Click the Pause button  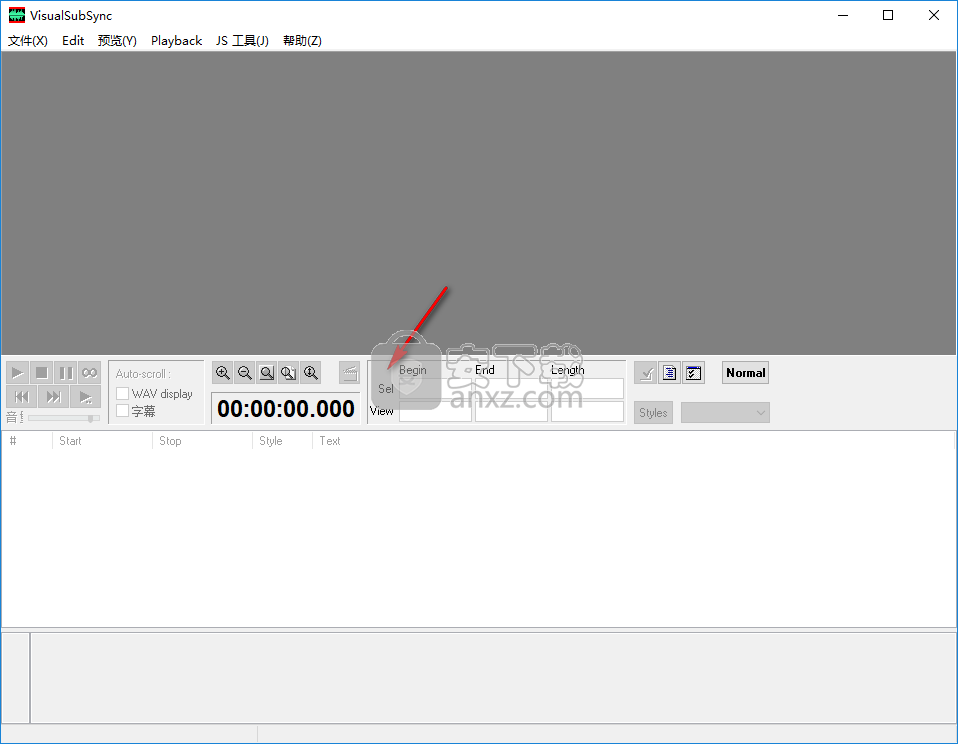(65, 373)
